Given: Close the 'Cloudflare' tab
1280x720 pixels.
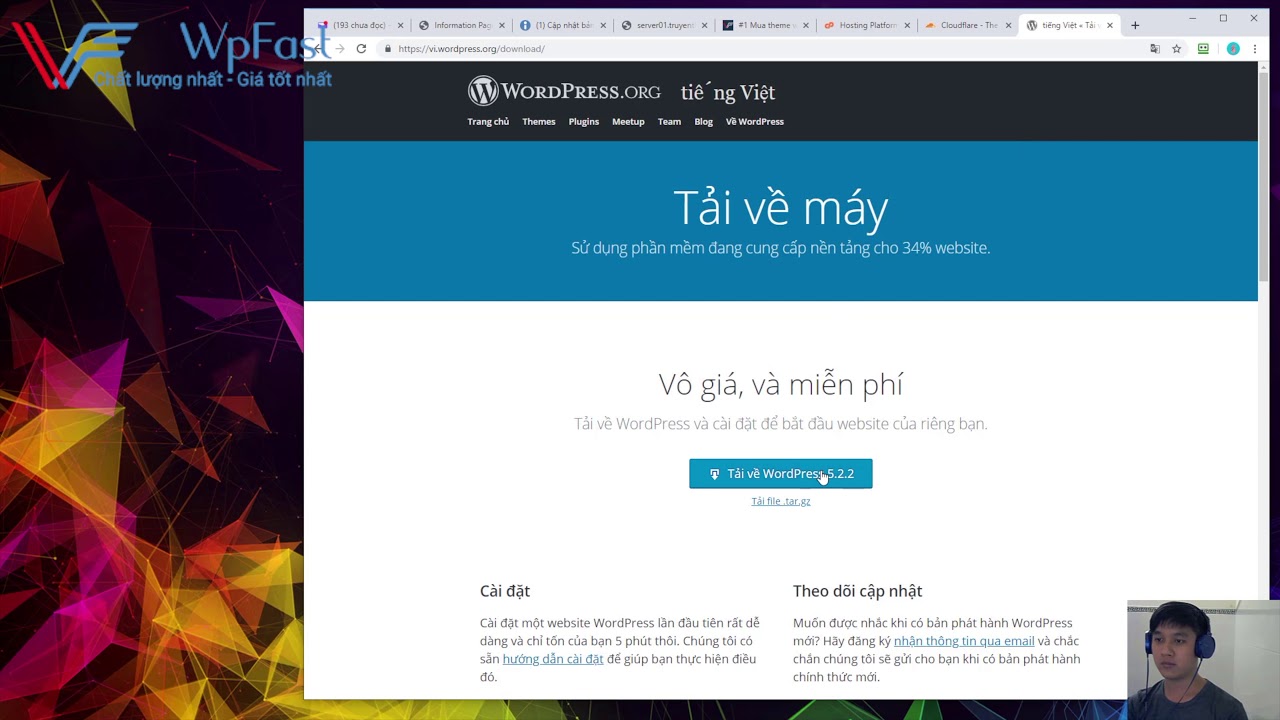Looking at the screenshot, I should [x=1008, y=25].
